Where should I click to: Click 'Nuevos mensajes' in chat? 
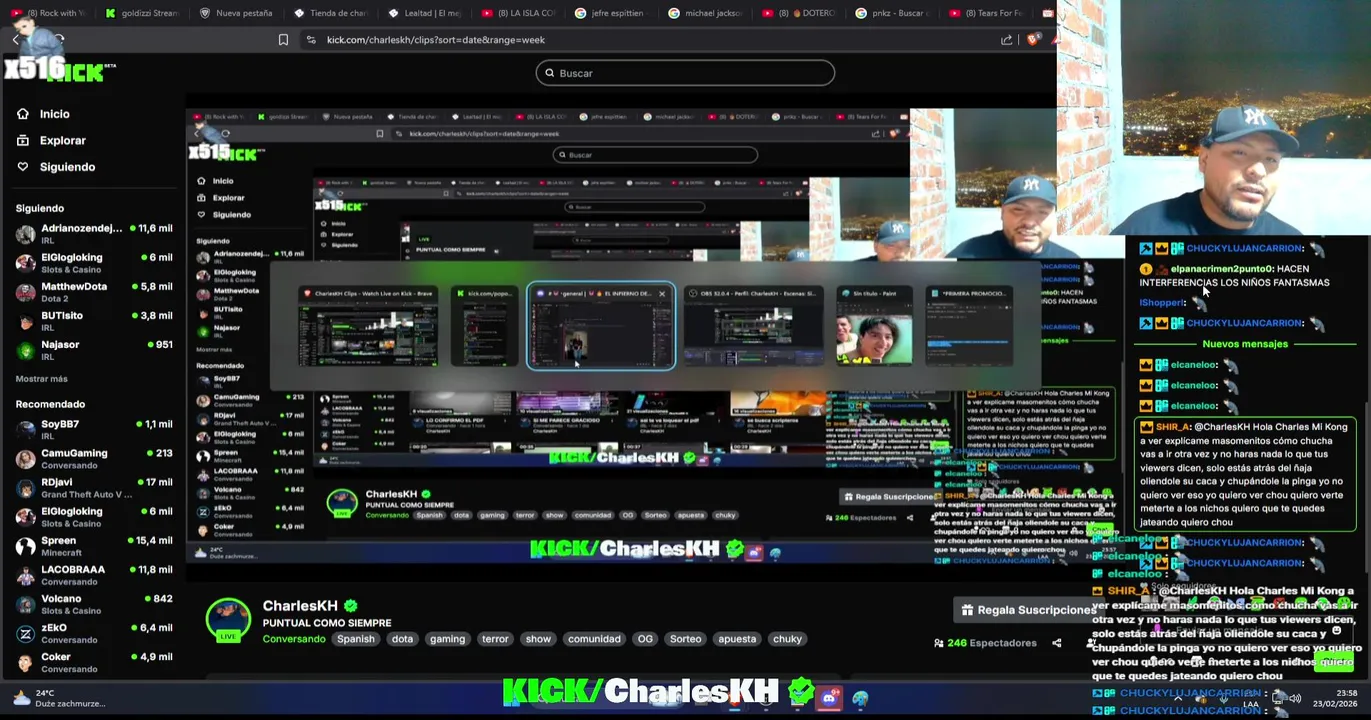point(1244,344)
